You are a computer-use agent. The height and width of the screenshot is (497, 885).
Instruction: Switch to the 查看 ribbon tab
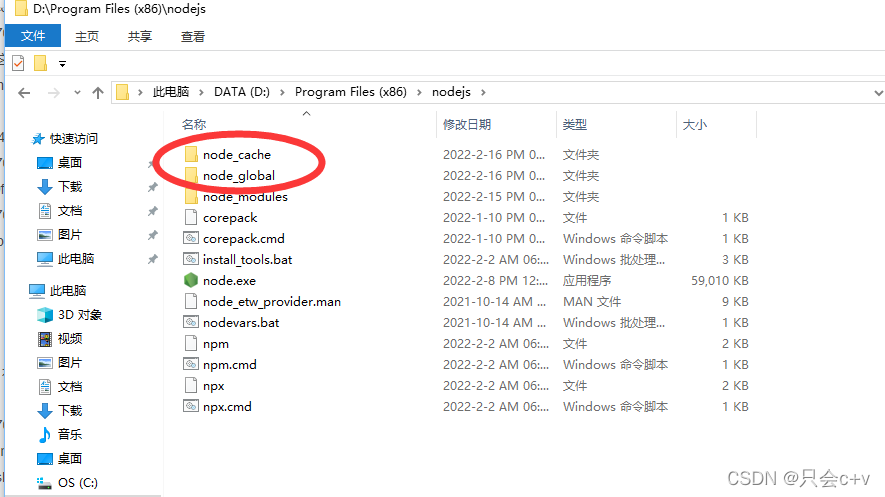coord(192,37)
